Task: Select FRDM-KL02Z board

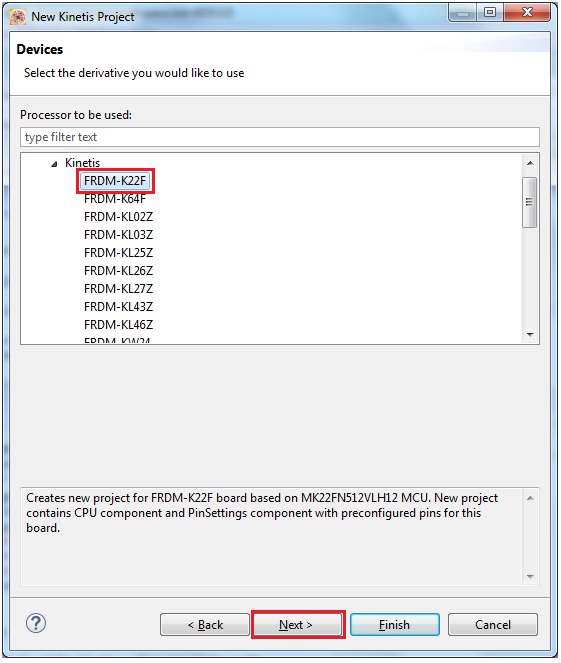Action: [118, 217]
